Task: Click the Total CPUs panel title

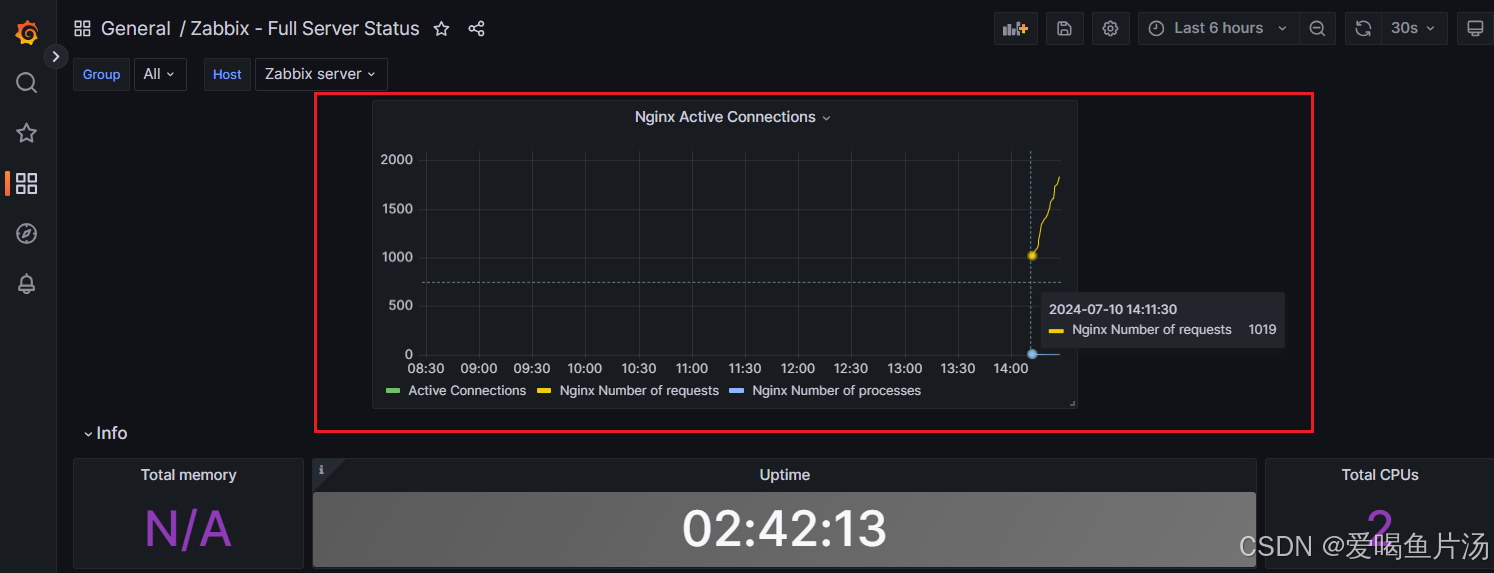Action: 1380,475
